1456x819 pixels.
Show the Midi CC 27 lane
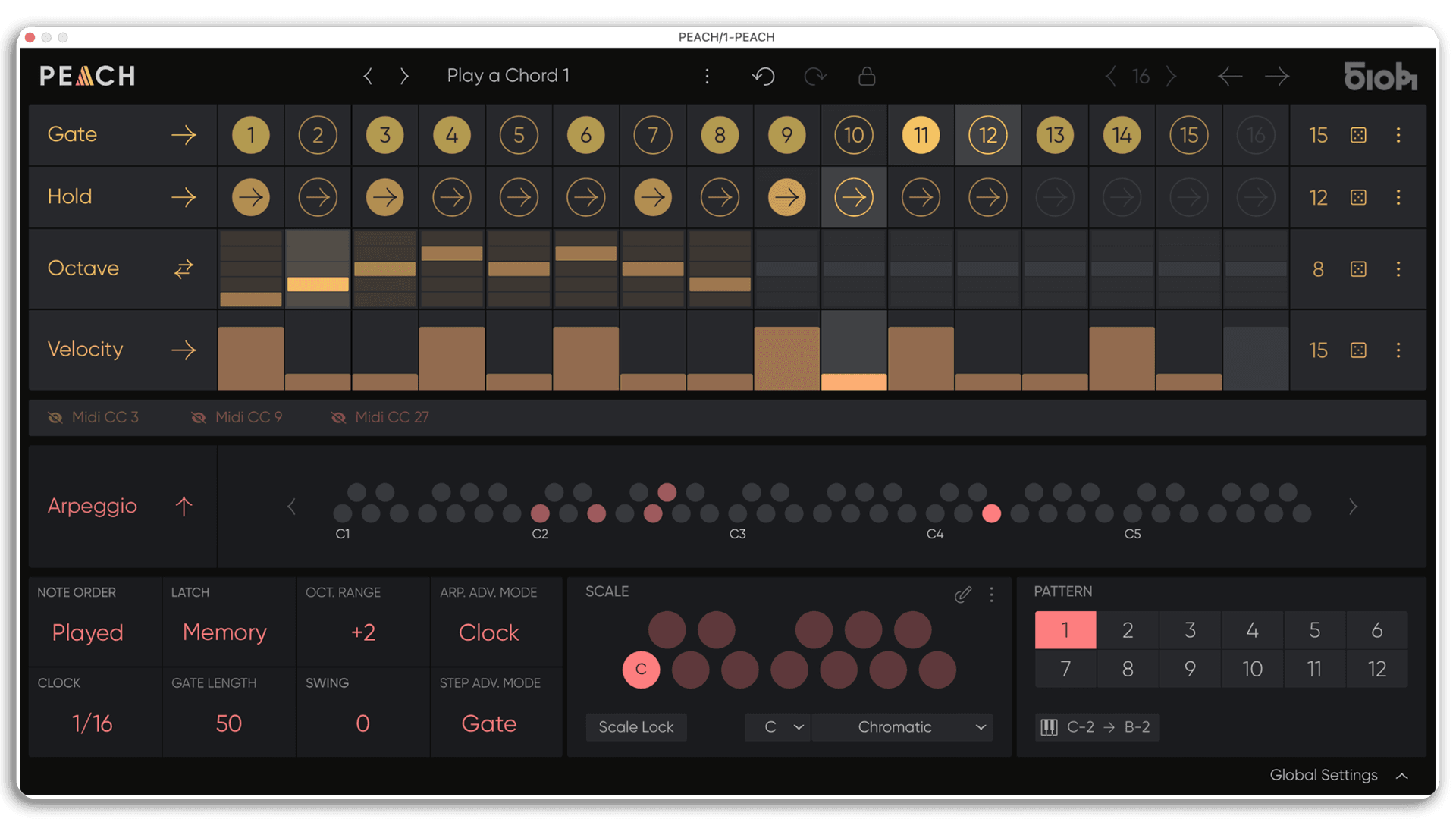point(380,417)
